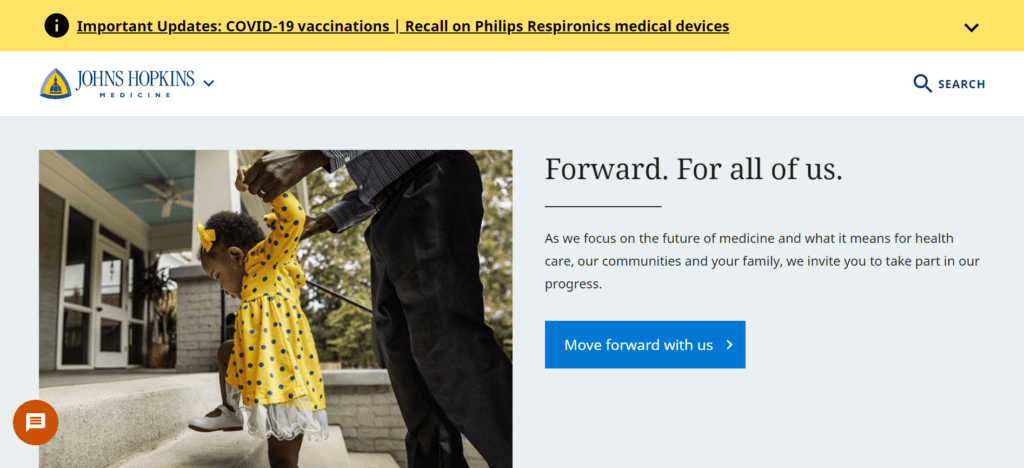The width and height of the screenshot is (1024, 468).
Task: Click the Johns Hopkins dome shield icon
Action: pos(55,84)
